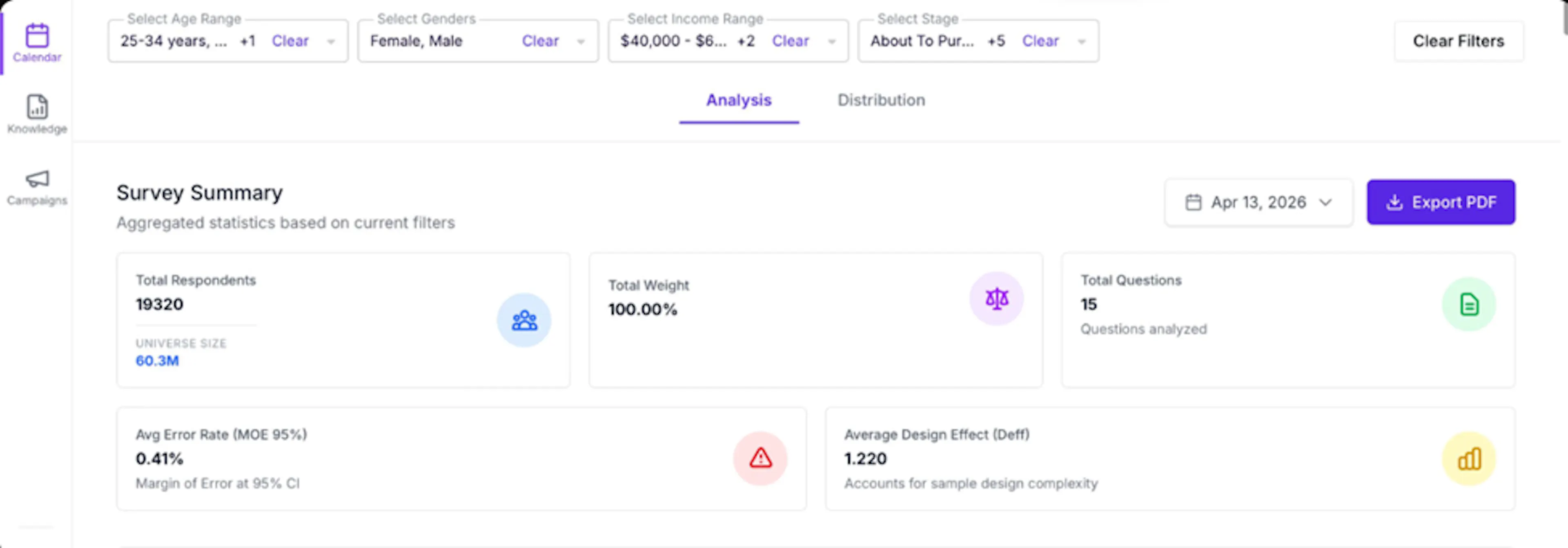1568x548 pixels.
Task: Open the Campaigns megaphone icon
Action: coord(37,179)
